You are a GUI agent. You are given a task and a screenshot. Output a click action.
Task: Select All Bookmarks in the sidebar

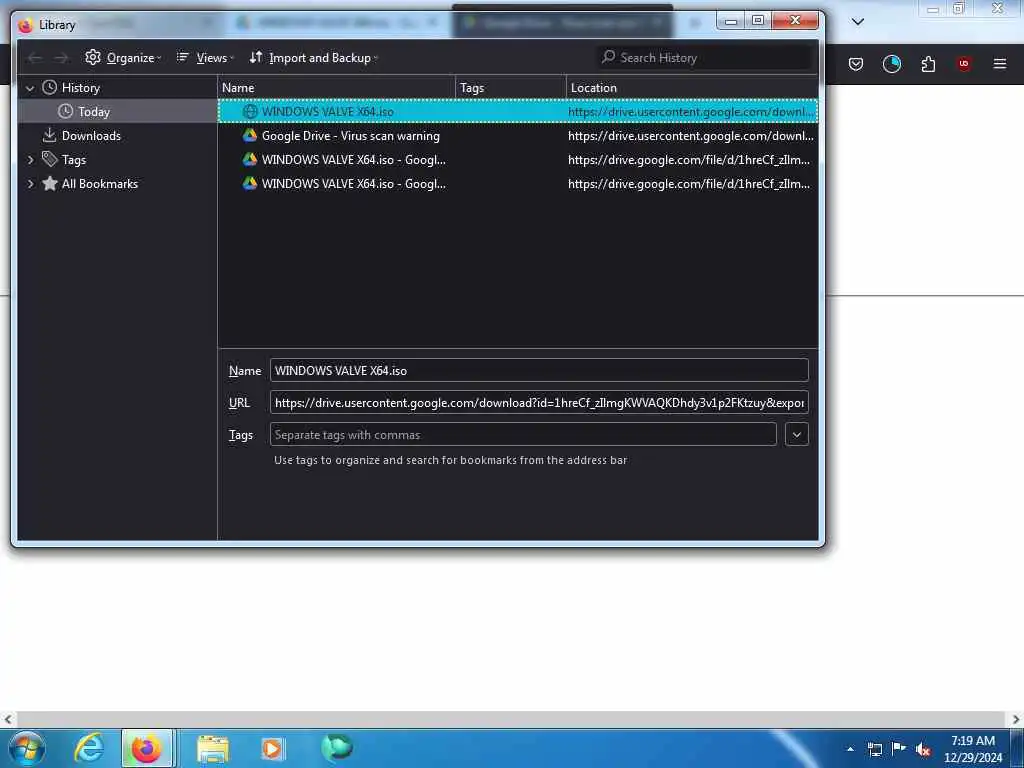[x=99, y=184]
